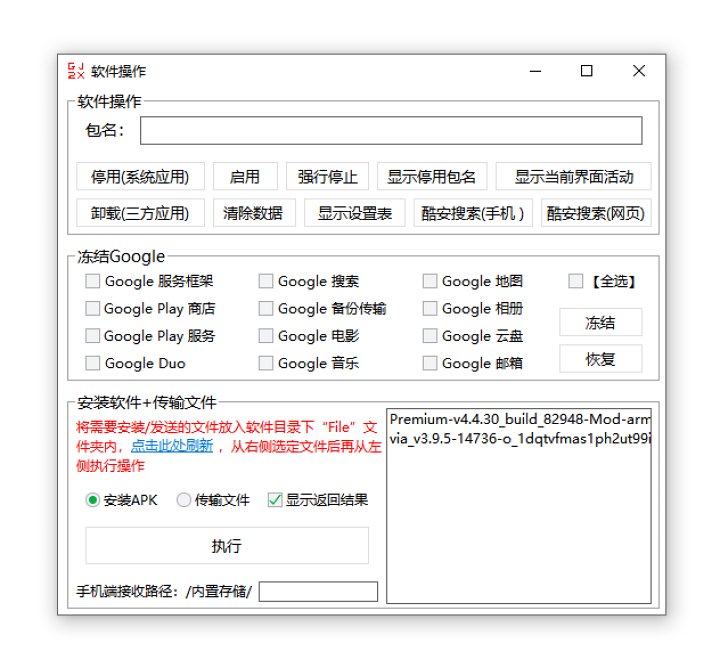The image size is (720, 668).
Task: Check the Google Play 商店 checkbox
Action: [x=93, y=309]
